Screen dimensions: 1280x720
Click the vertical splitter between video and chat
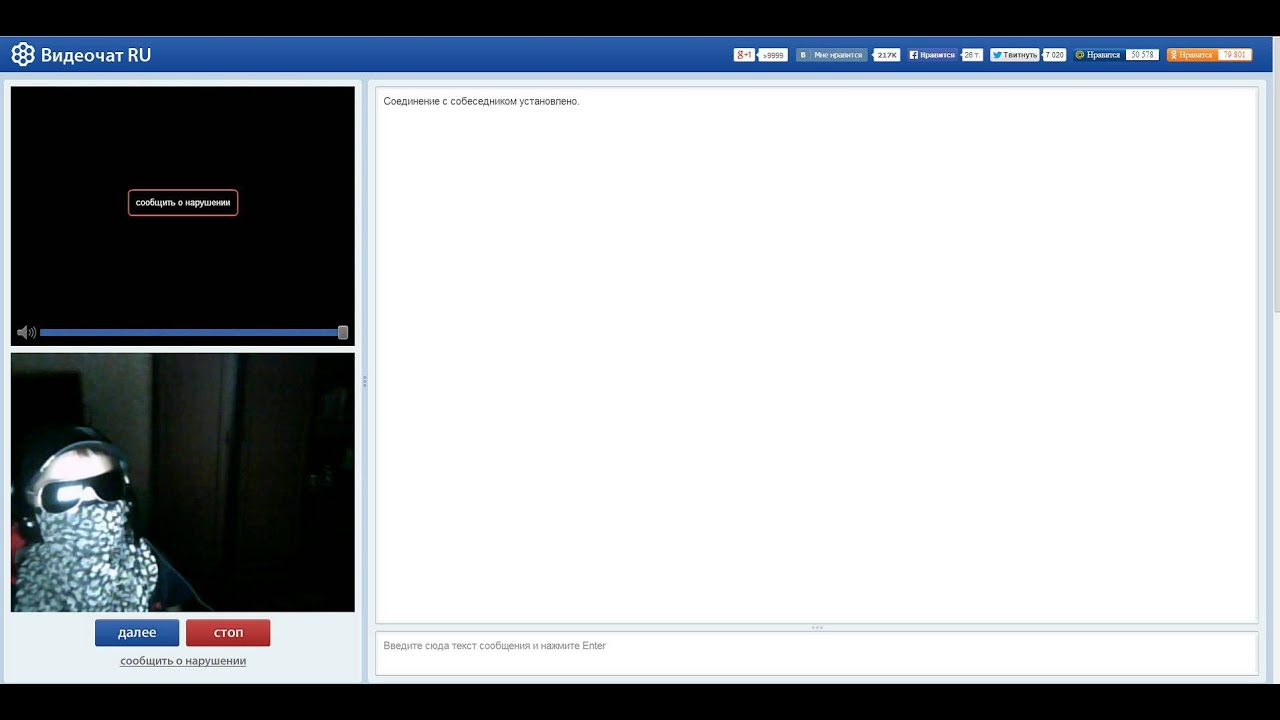pyautogui.click(x=365, y=381)
